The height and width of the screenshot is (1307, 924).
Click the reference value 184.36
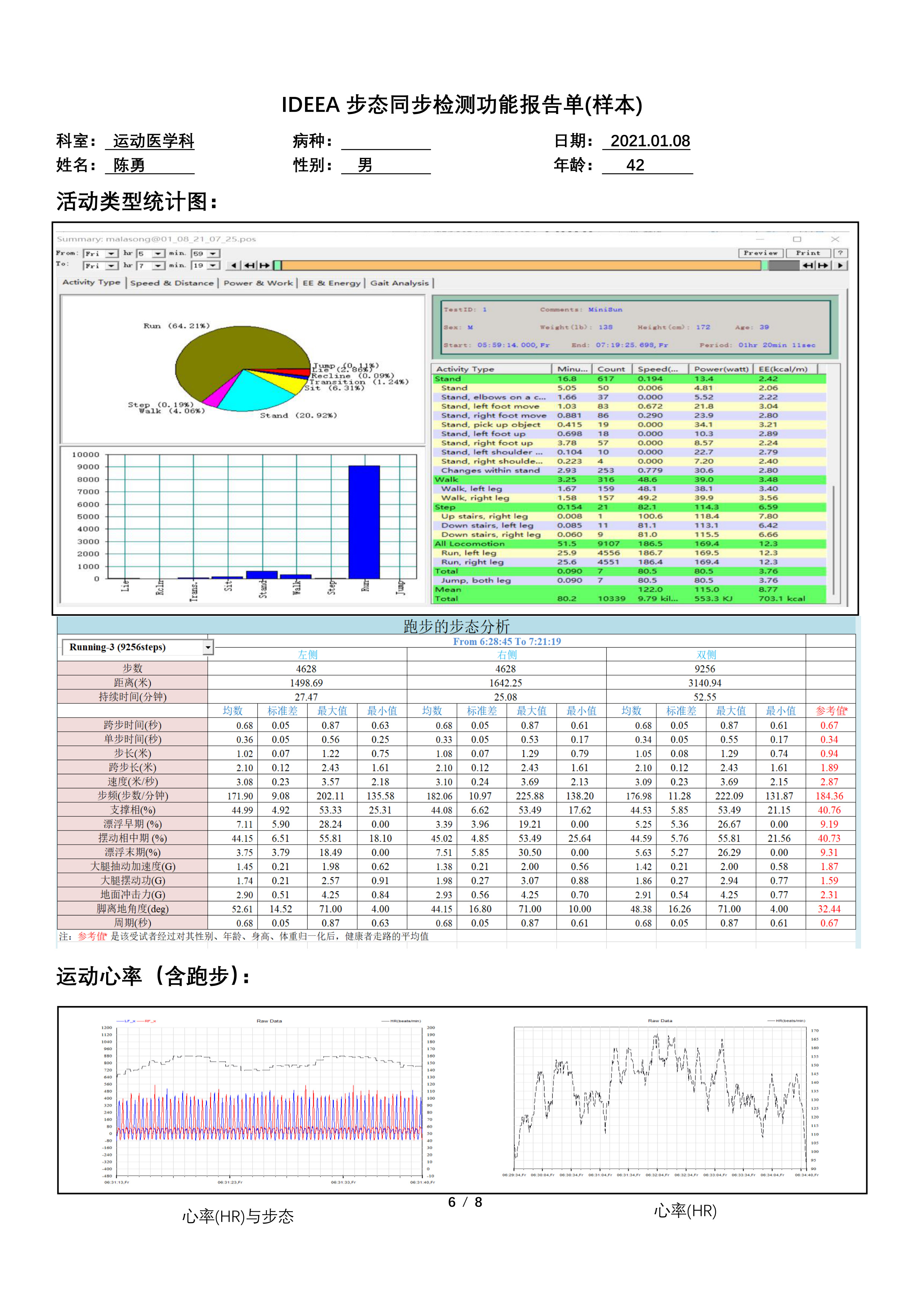pos(829,796)
